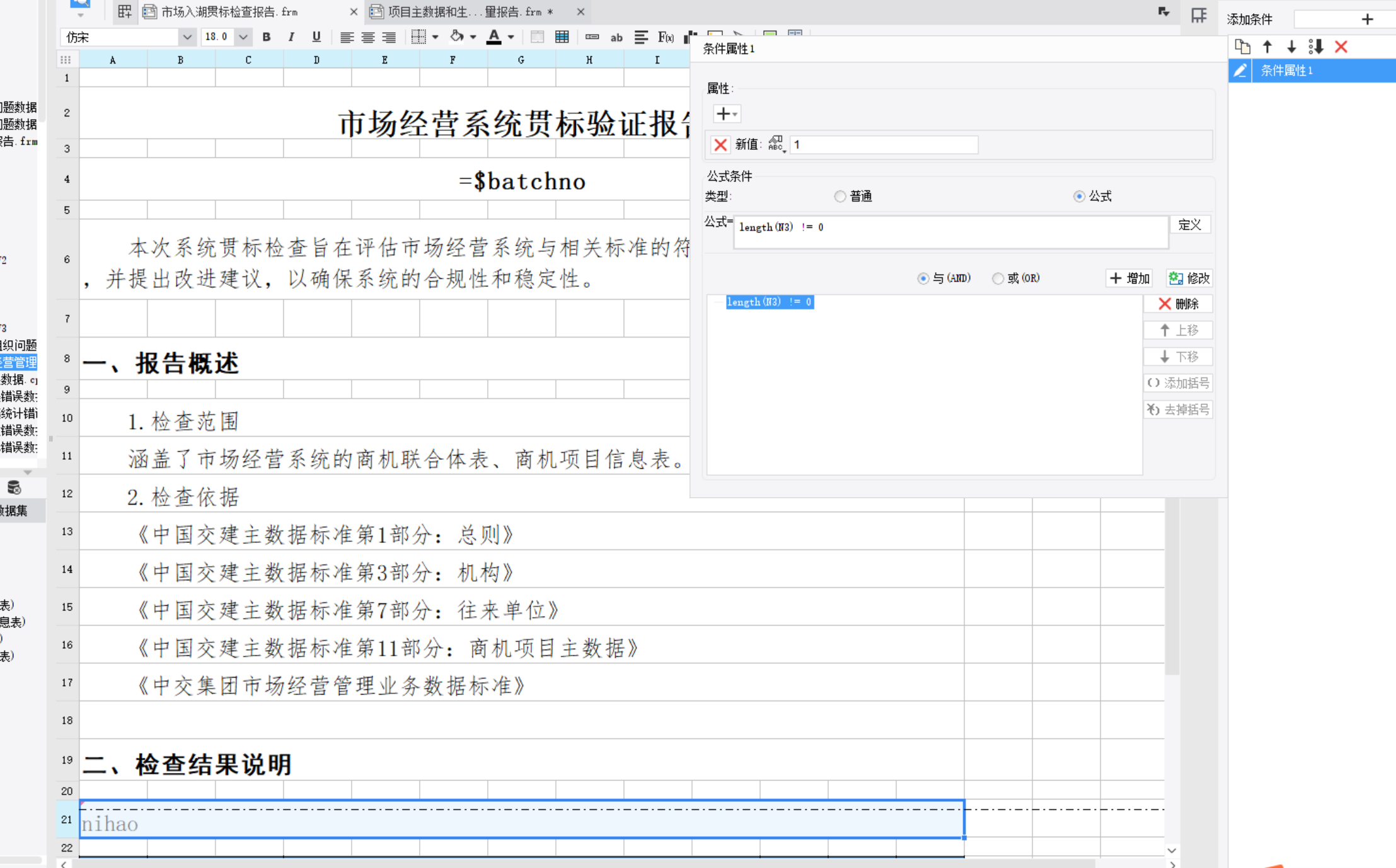Click the 公式 formula input box

point(951,232)
